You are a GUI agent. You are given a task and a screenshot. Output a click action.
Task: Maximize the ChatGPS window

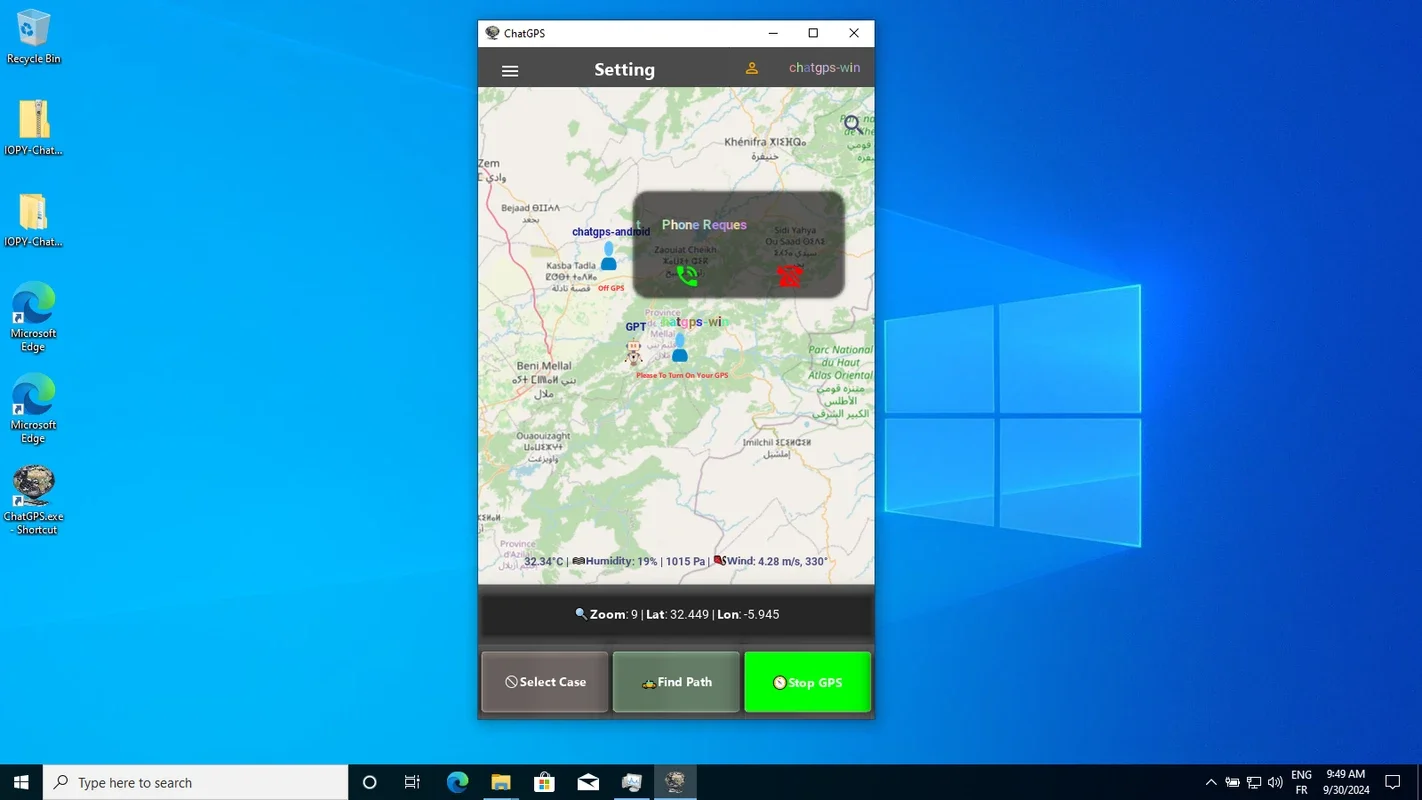[813, 33]
